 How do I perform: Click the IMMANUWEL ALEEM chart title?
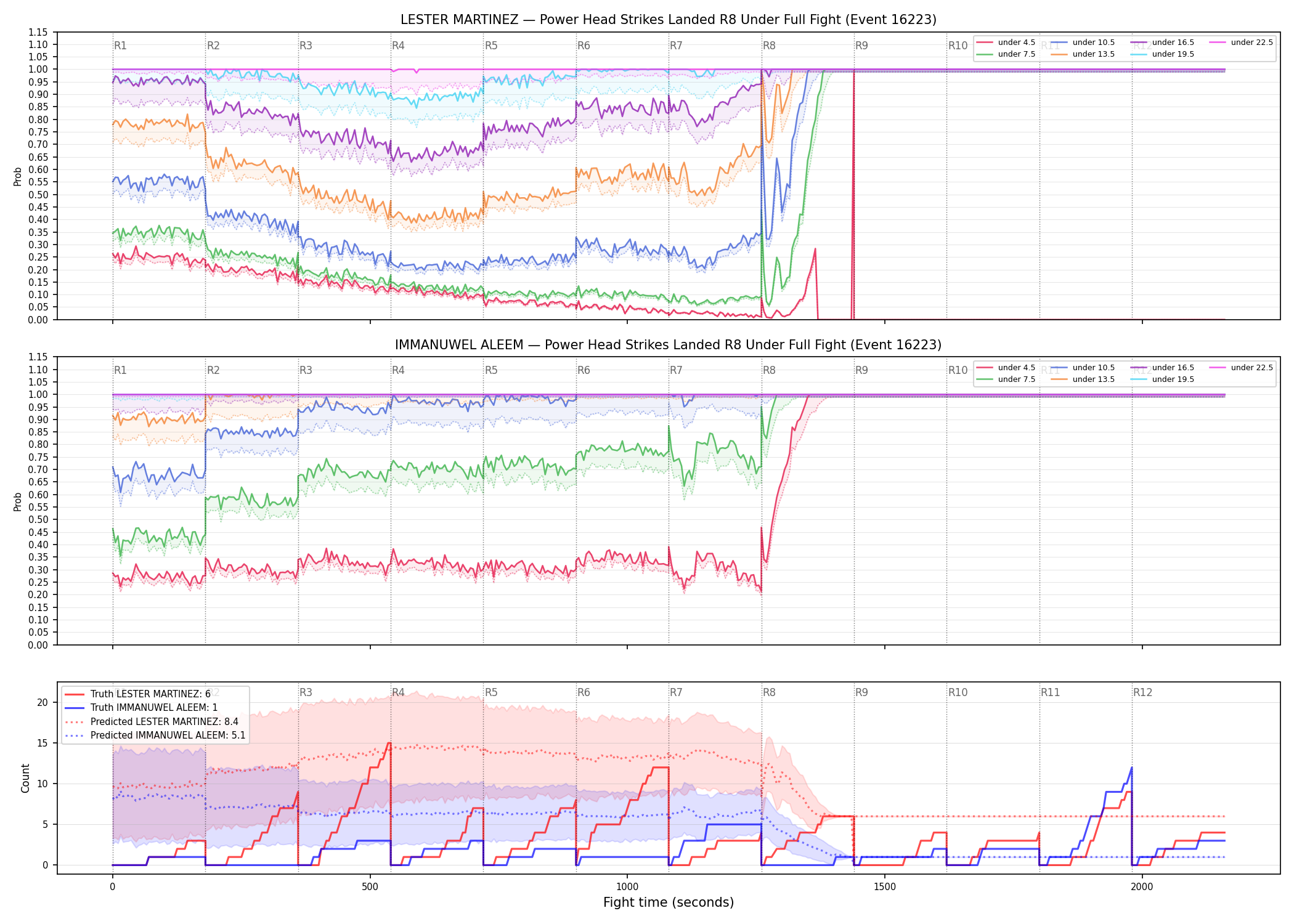(x=669, y=345)
